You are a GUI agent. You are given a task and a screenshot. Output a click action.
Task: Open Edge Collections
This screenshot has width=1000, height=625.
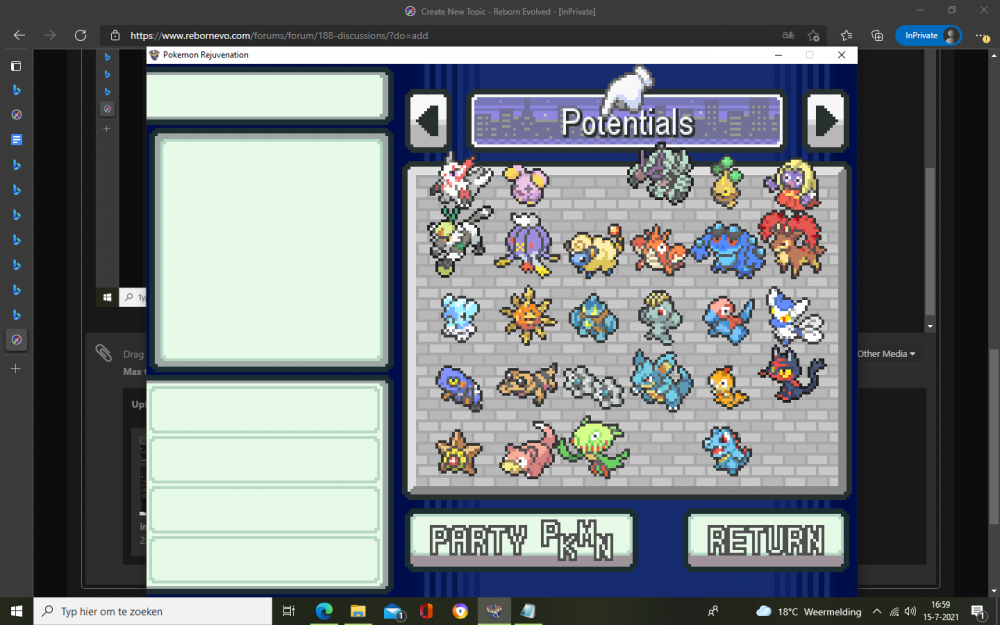878,36
